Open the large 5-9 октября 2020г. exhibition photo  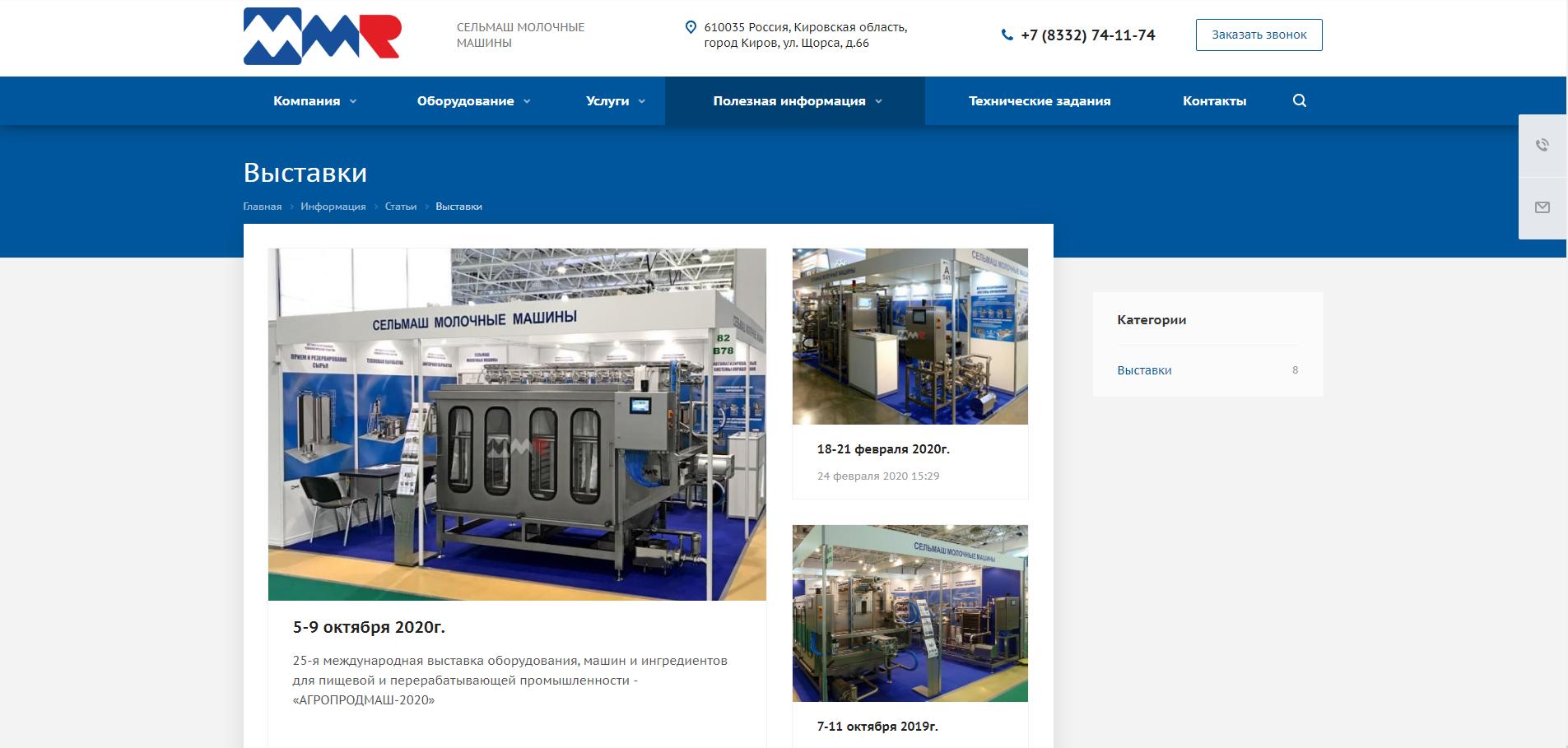517,425
